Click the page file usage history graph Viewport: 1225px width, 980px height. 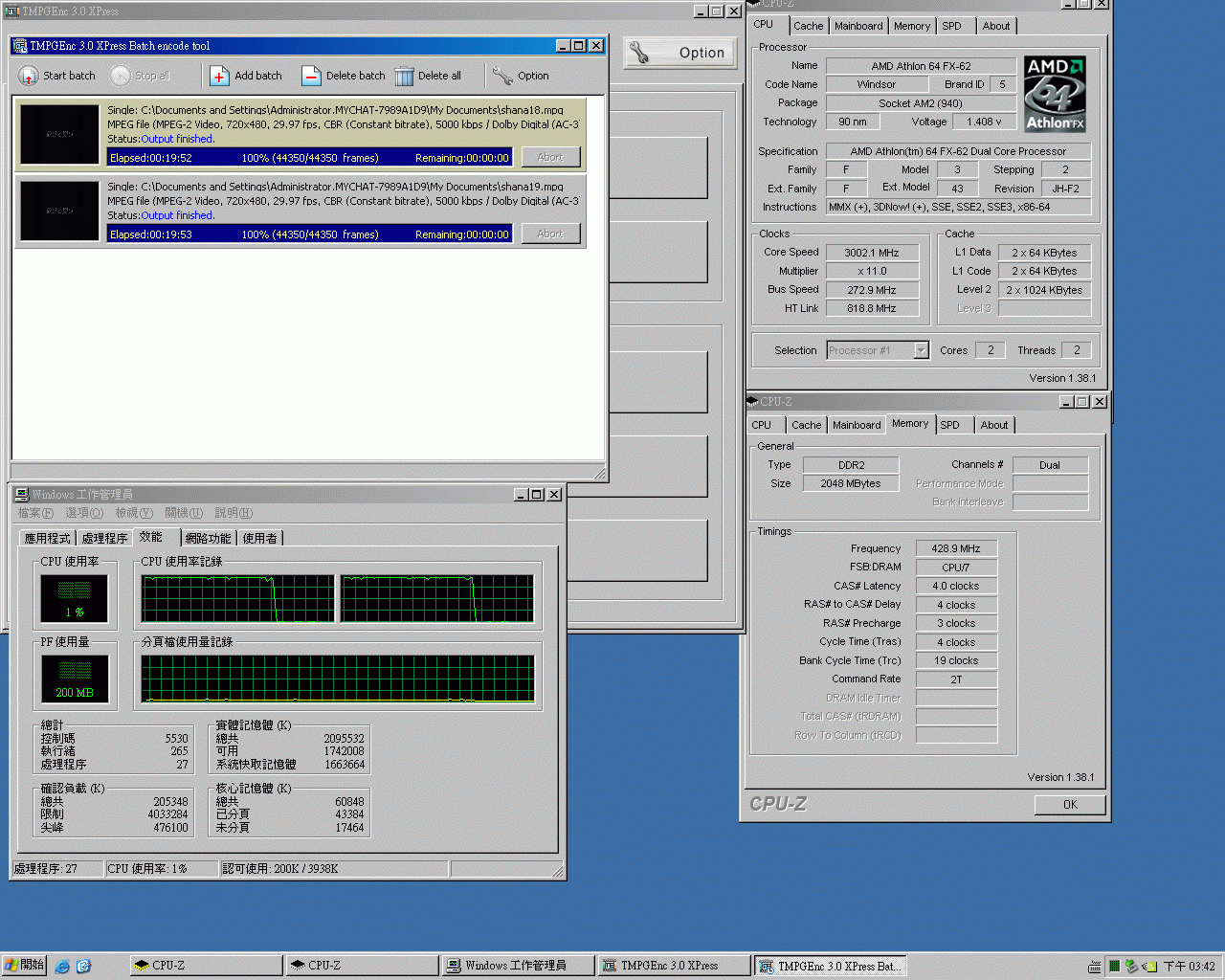338,679
